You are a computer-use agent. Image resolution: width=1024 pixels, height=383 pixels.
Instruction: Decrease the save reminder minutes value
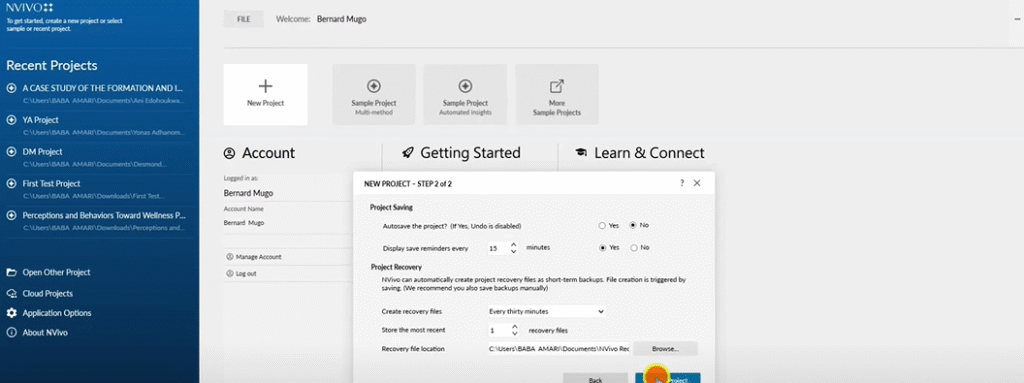pyautogui.click(x=514, y=252)
